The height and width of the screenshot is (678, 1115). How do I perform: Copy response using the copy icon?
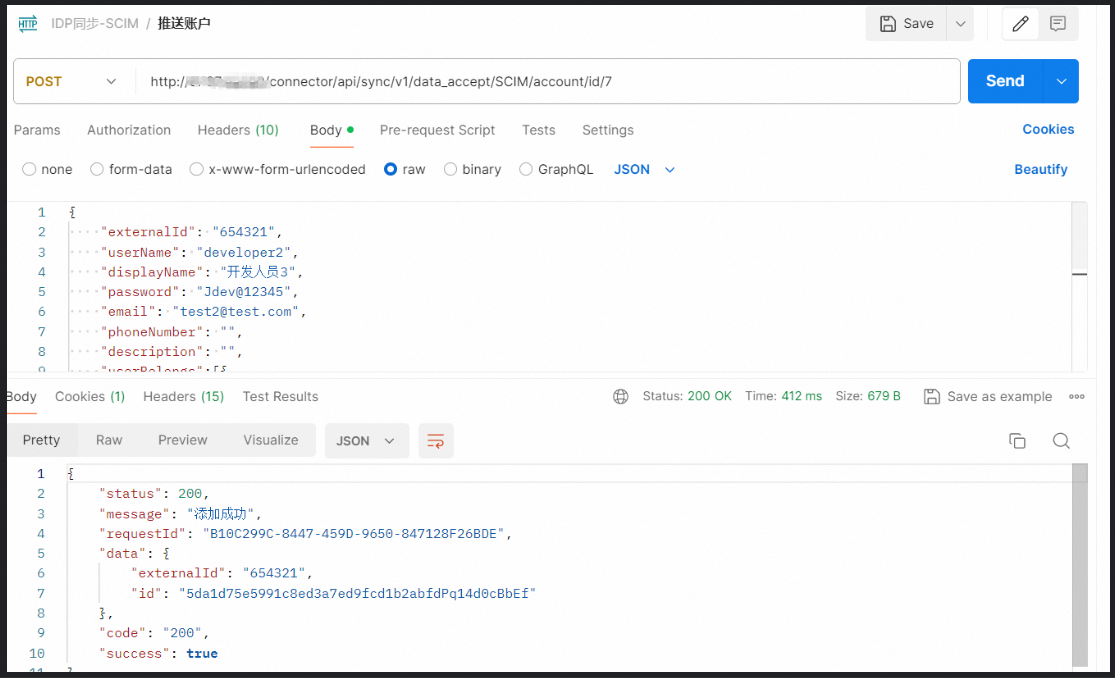pyautogui.click(x=1017, y=441)
